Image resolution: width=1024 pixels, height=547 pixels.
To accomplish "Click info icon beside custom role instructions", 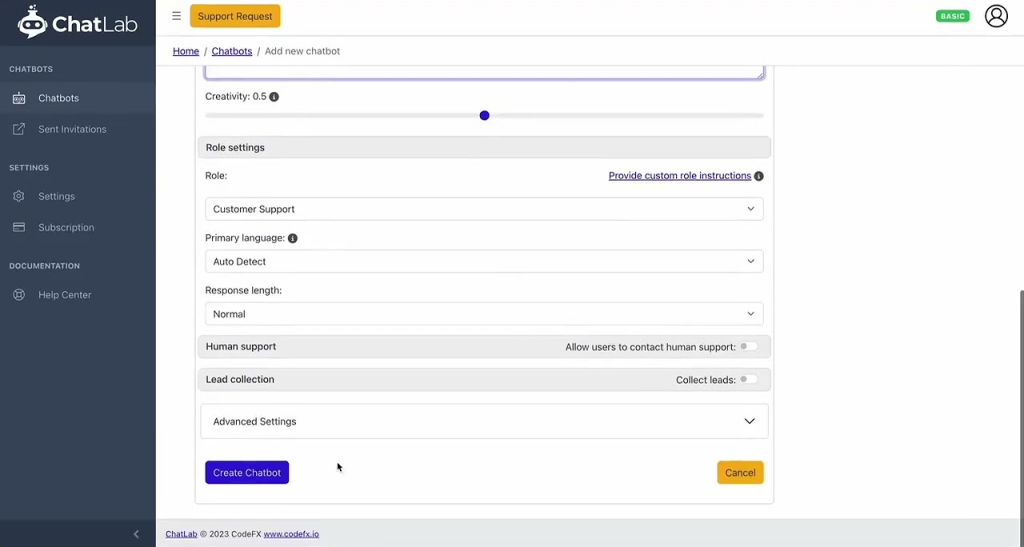I will [x=758, y=176].
